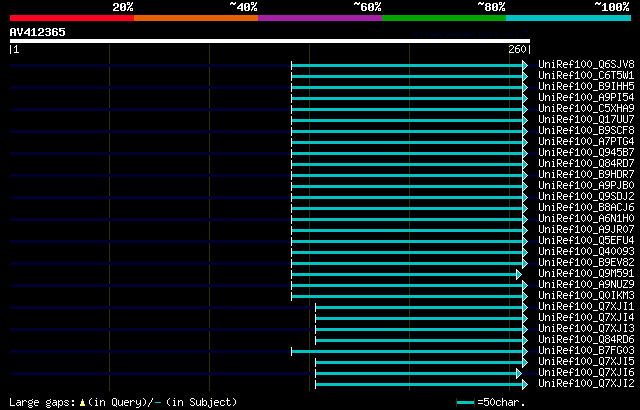
Task: Select the UniRef100_B9SCF8 label
Action: (586, 131)
